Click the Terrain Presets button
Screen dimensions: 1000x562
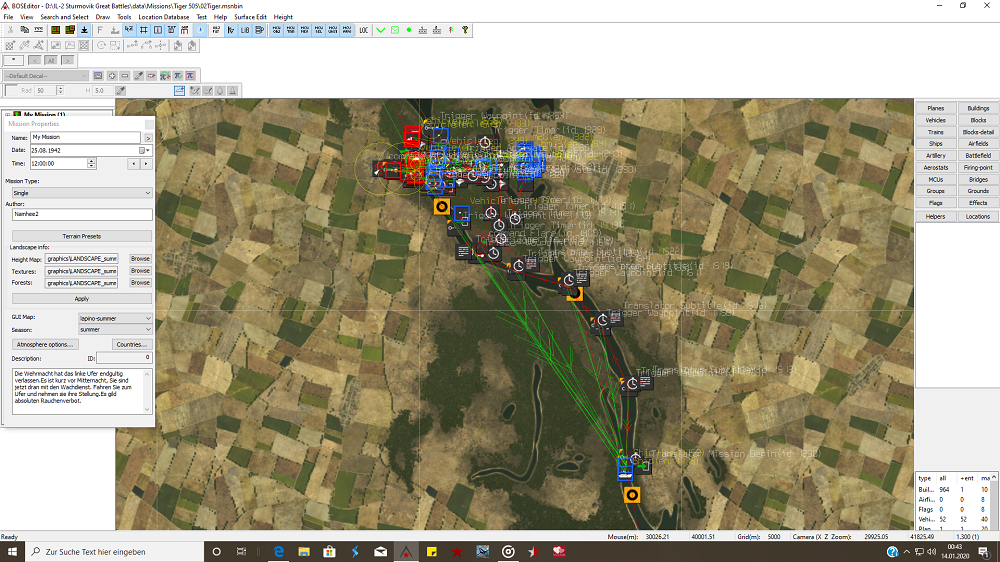tap(82, 236)
